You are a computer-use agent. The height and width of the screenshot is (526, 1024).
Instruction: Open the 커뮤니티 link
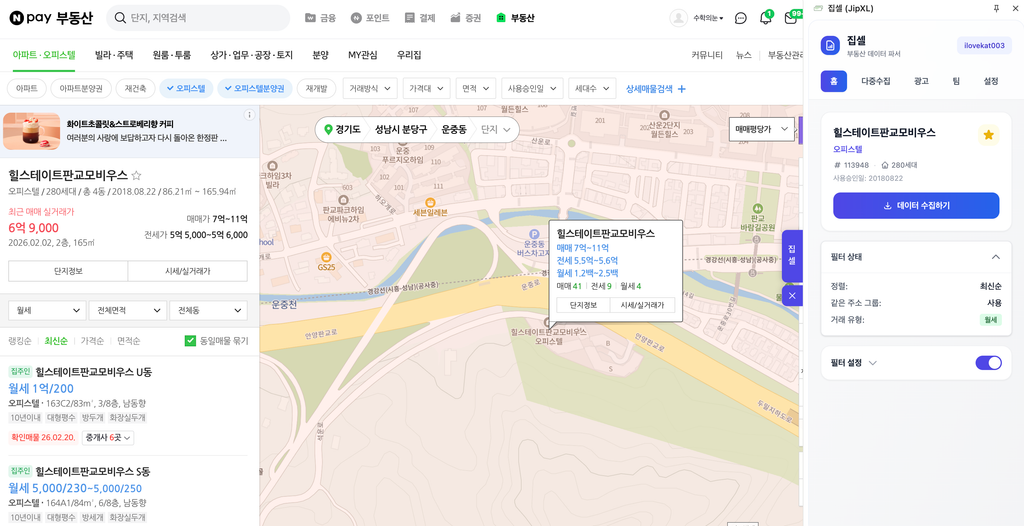tap(707, 55)
